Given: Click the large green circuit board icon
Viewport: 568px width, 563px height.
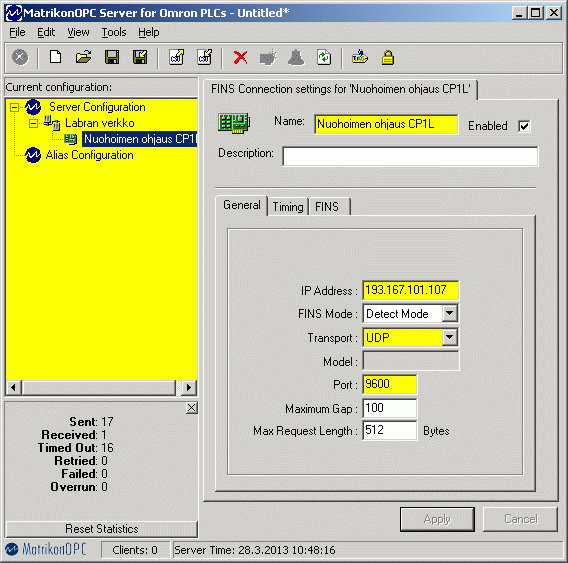Looking at the screenshot, I should 234,123.
